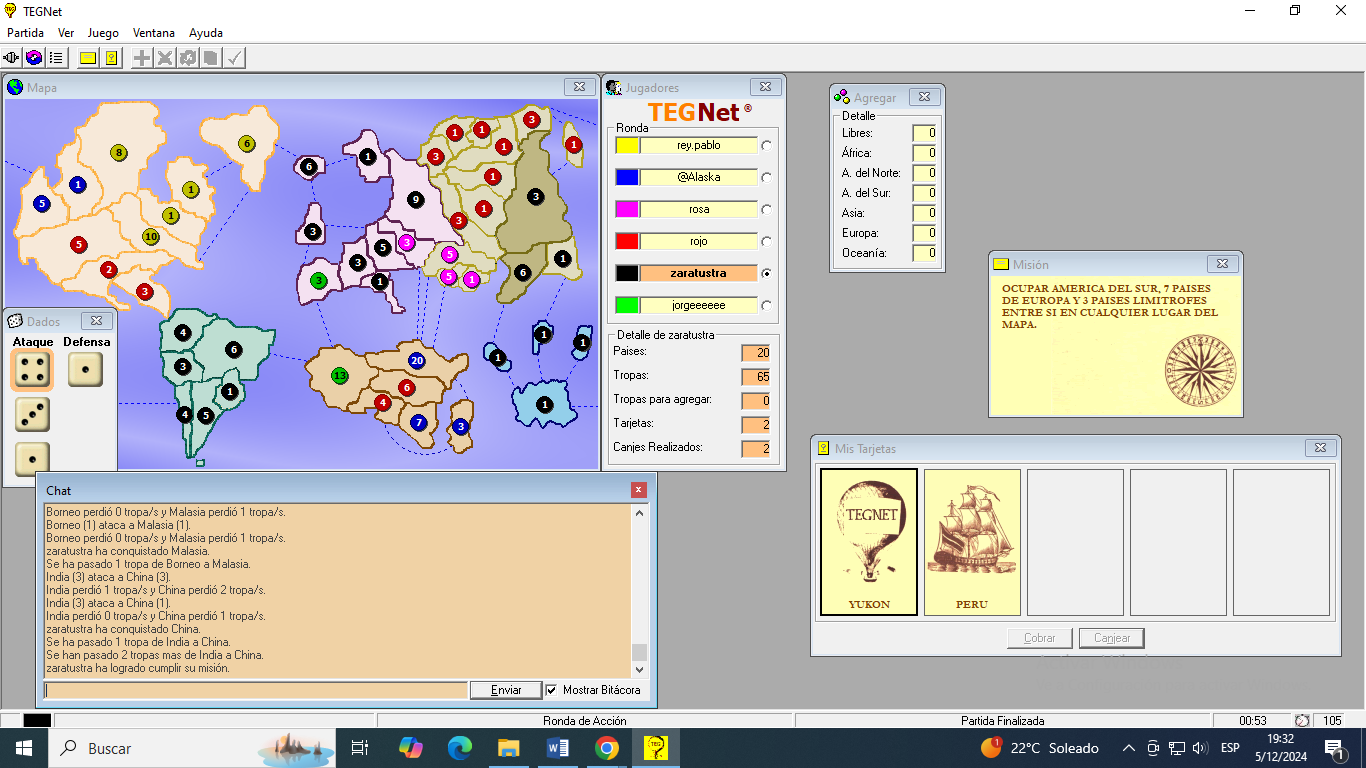
Task: Click the black army on Africa with 20
Action: pos(417,361)
